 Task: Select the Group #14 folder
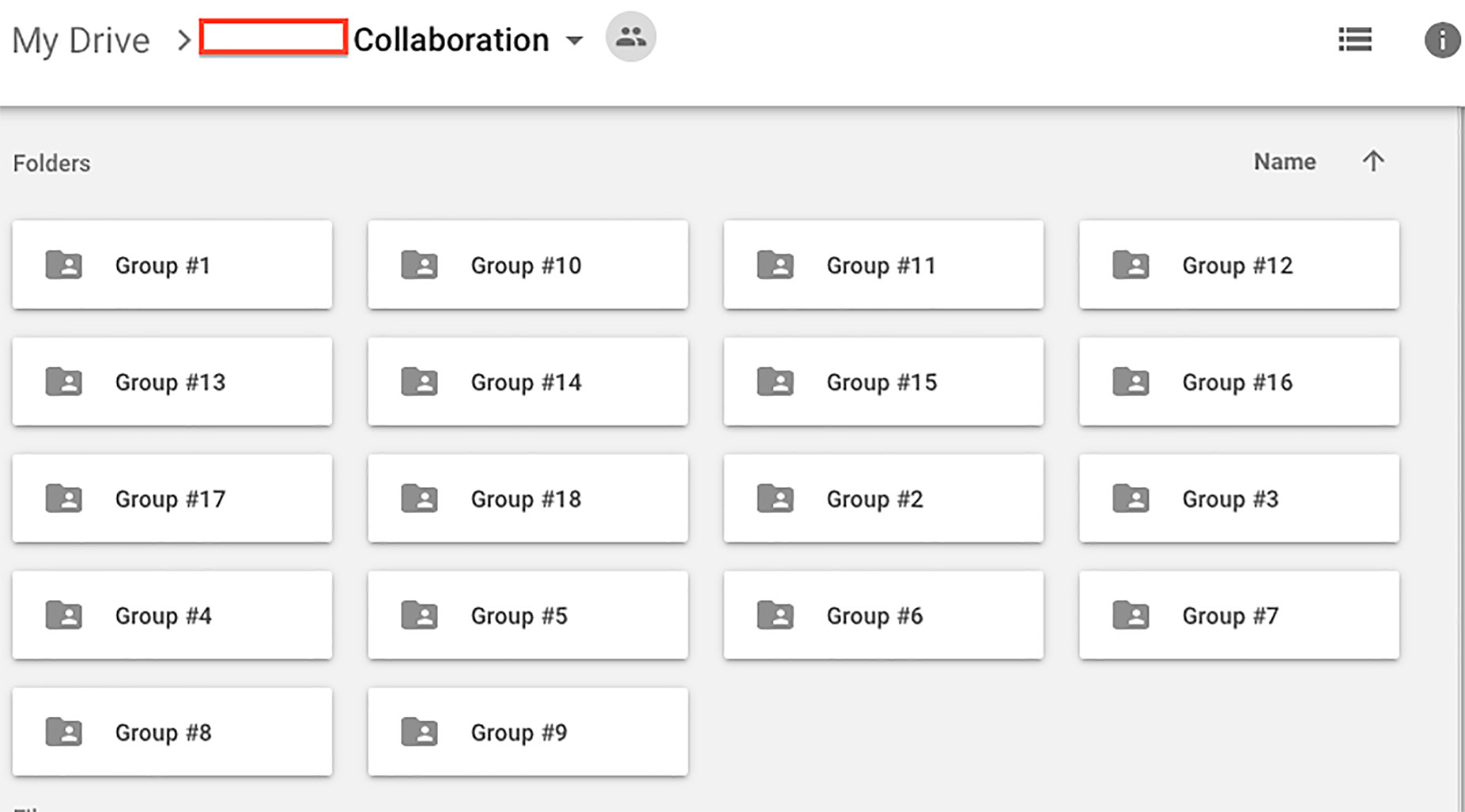point(527,382)
